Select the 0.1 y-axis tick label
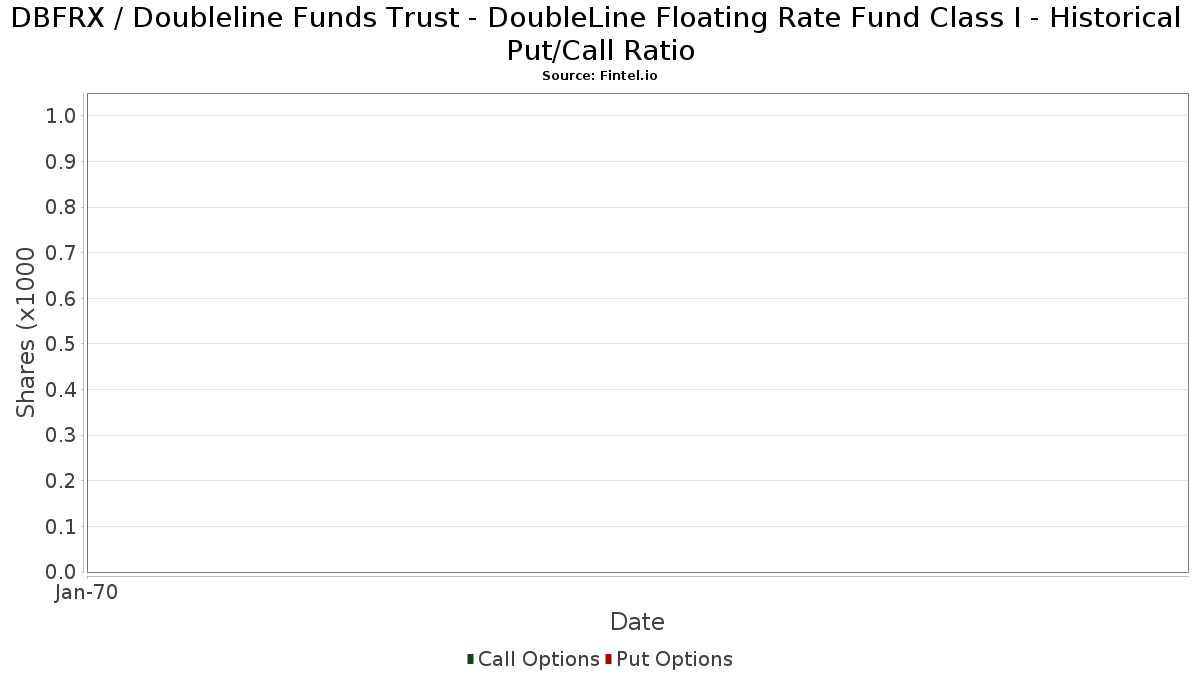Screen dimensions: 1200x675 tap(61, 527)
